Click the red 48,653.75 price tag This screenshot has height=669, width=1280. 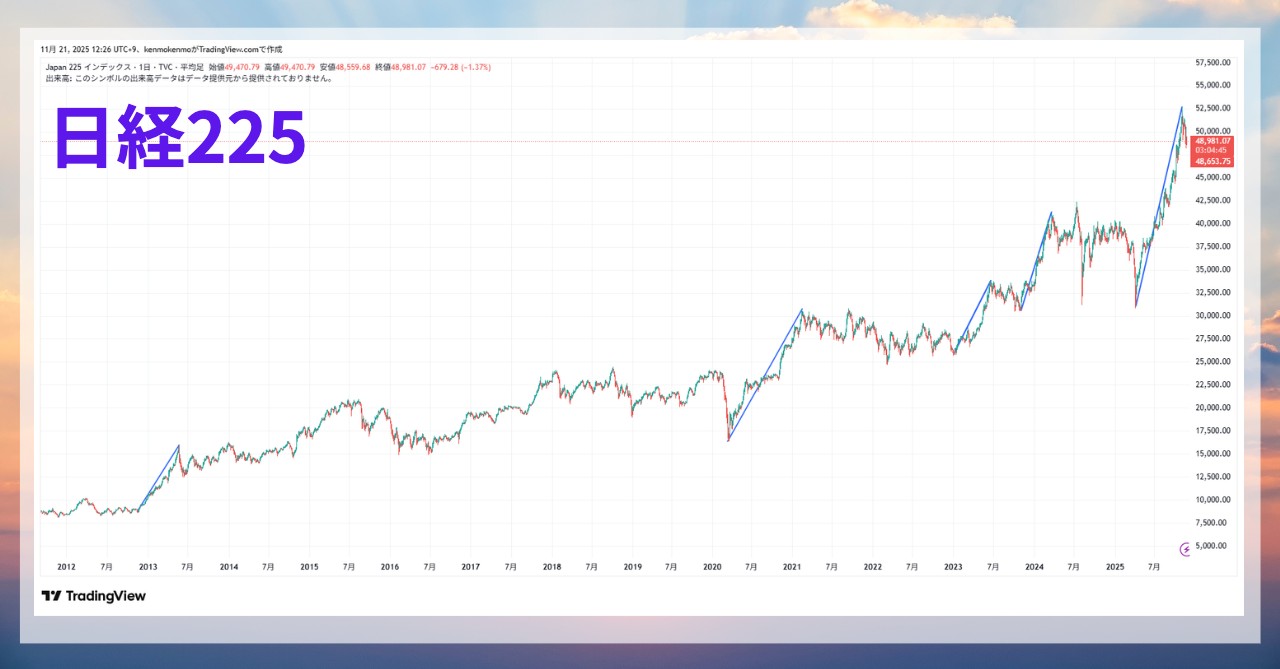point(1213,161)
